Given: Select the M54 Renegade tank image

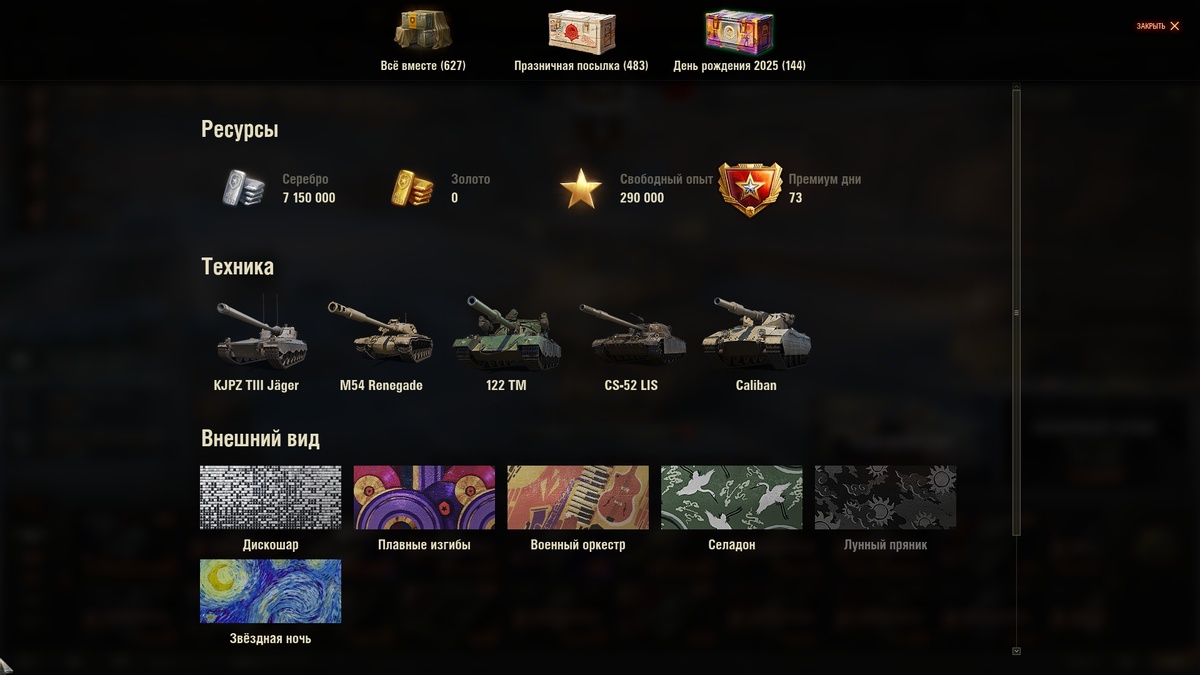Looking at the screenshot, I should click(381, 335).
